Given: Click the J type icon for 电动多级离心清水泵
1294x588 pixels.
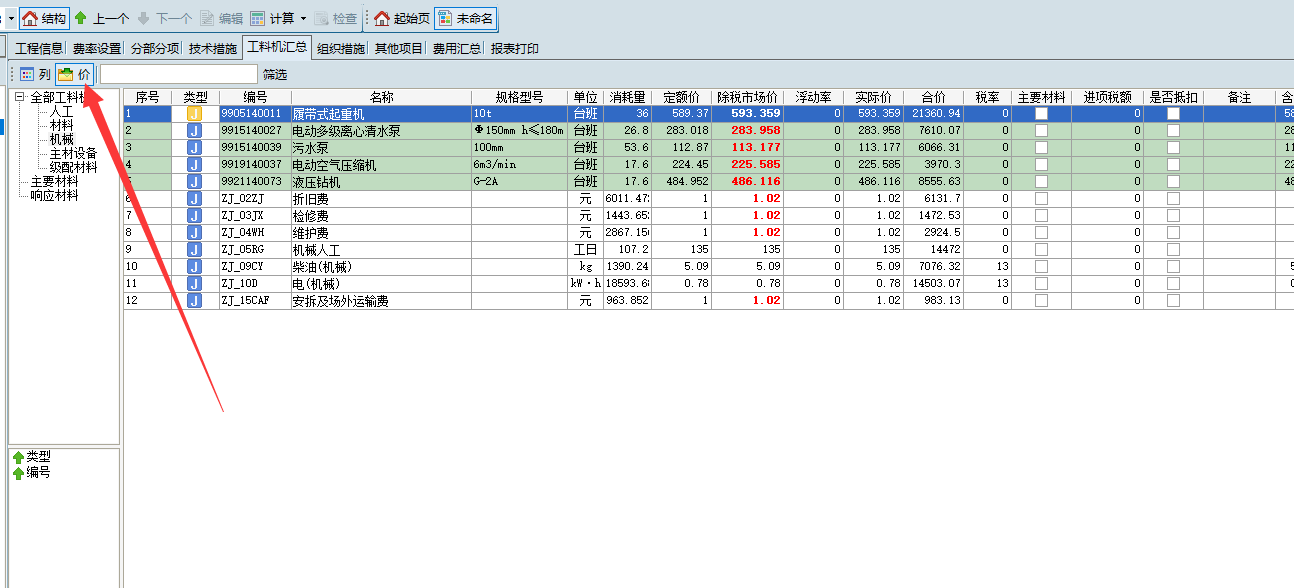Looking at the screenshot, I should pyautogui.click(x=195, y=131).
